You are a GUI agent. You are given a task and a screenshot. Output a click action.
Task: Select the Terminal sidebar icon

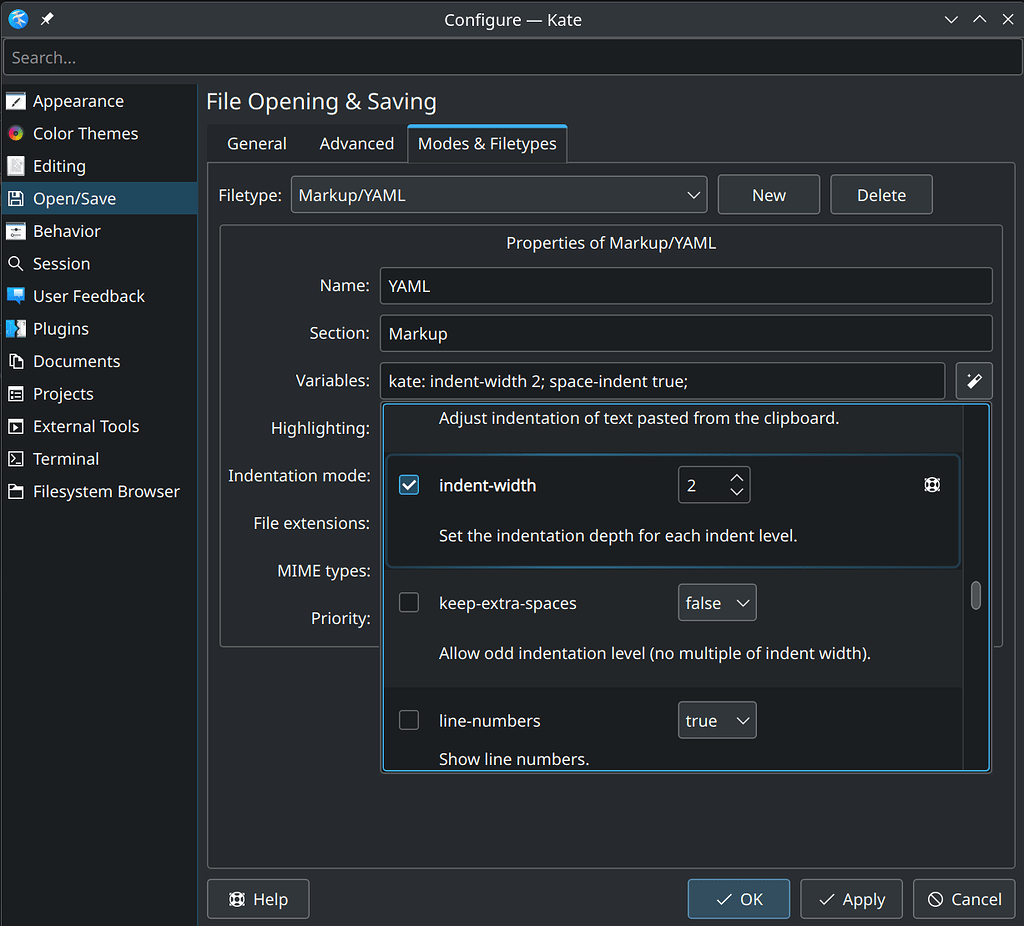pos(16,459)
